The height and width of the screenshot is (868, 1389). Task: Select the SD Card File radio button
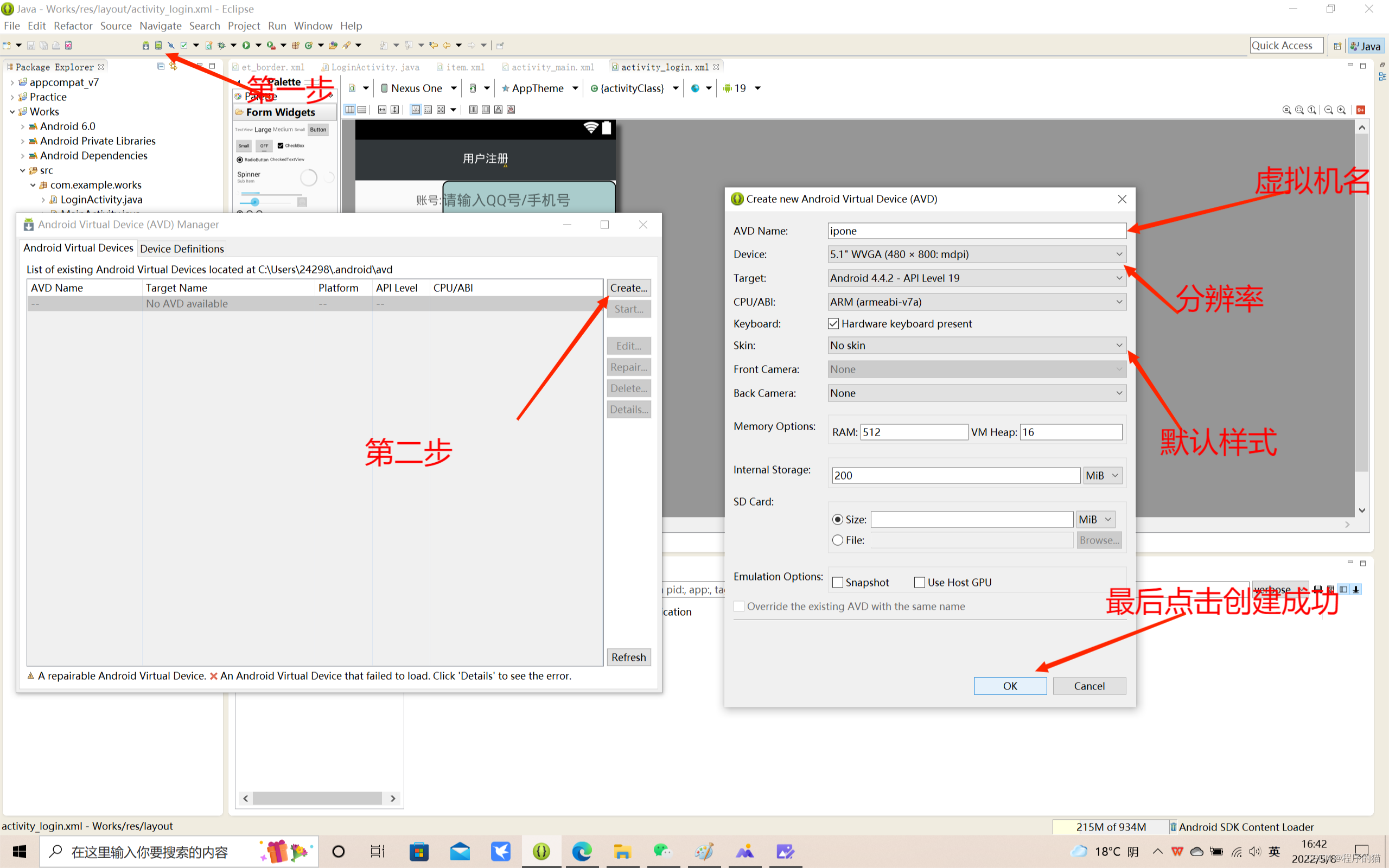838,540
